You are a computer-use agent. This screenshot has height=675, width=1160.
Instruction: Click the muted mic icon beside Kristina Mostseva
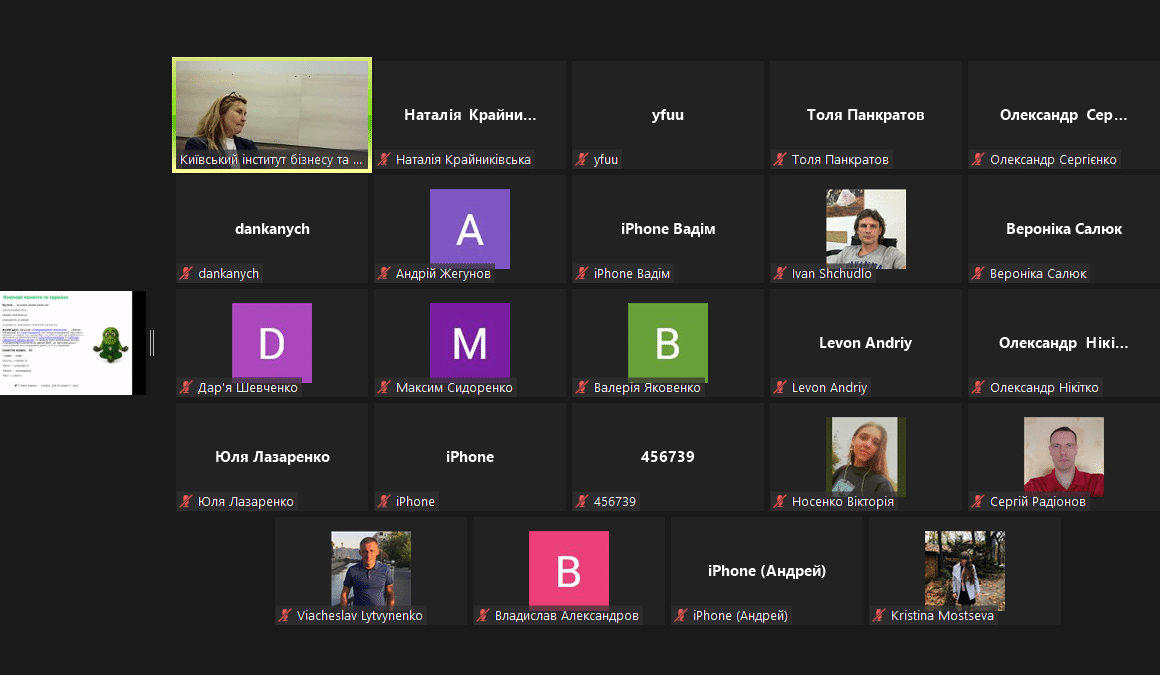pos(879,616)
